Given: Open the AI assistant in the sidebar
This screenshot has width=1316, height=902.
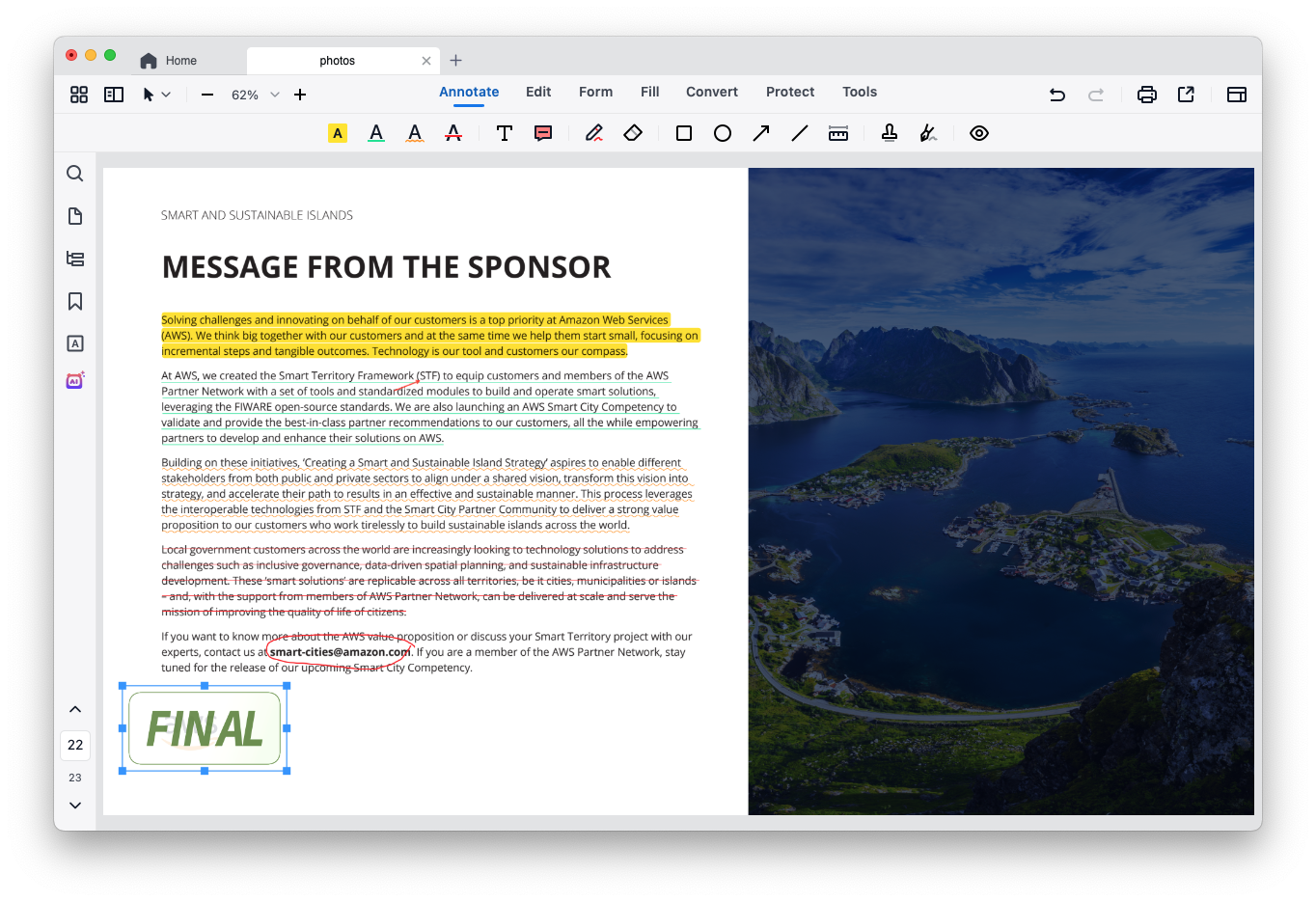Looking at the screenshot, I should coord(74,380).
